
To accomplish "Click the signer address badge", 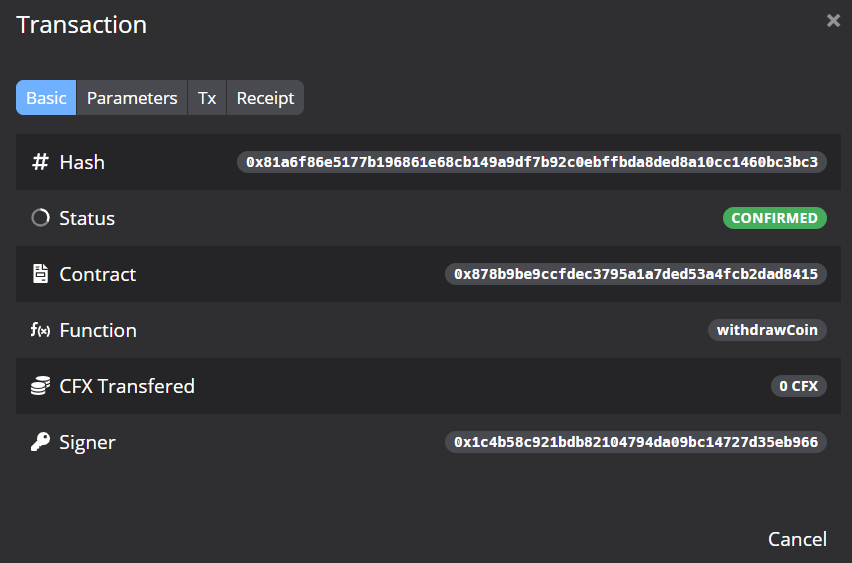I will coord(636,442).
